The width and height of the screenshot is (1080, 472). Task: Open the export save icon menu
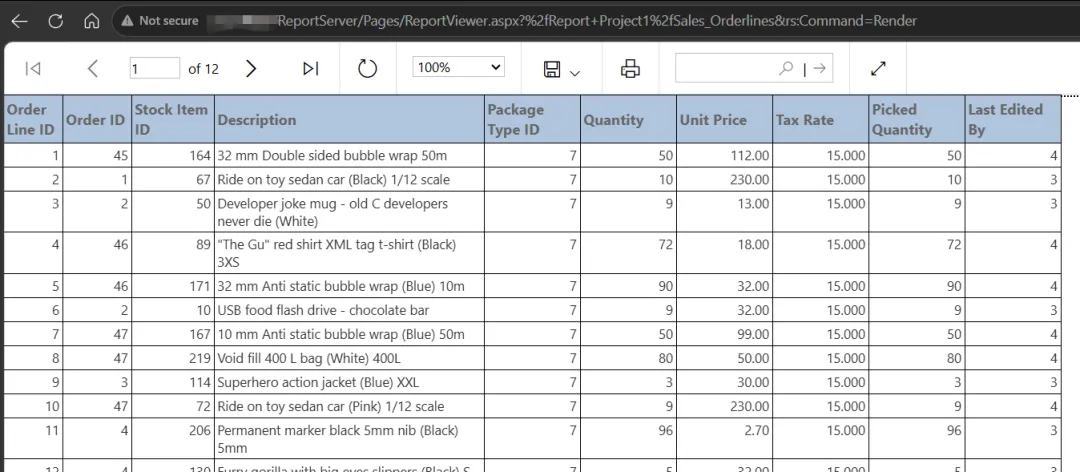552,69
